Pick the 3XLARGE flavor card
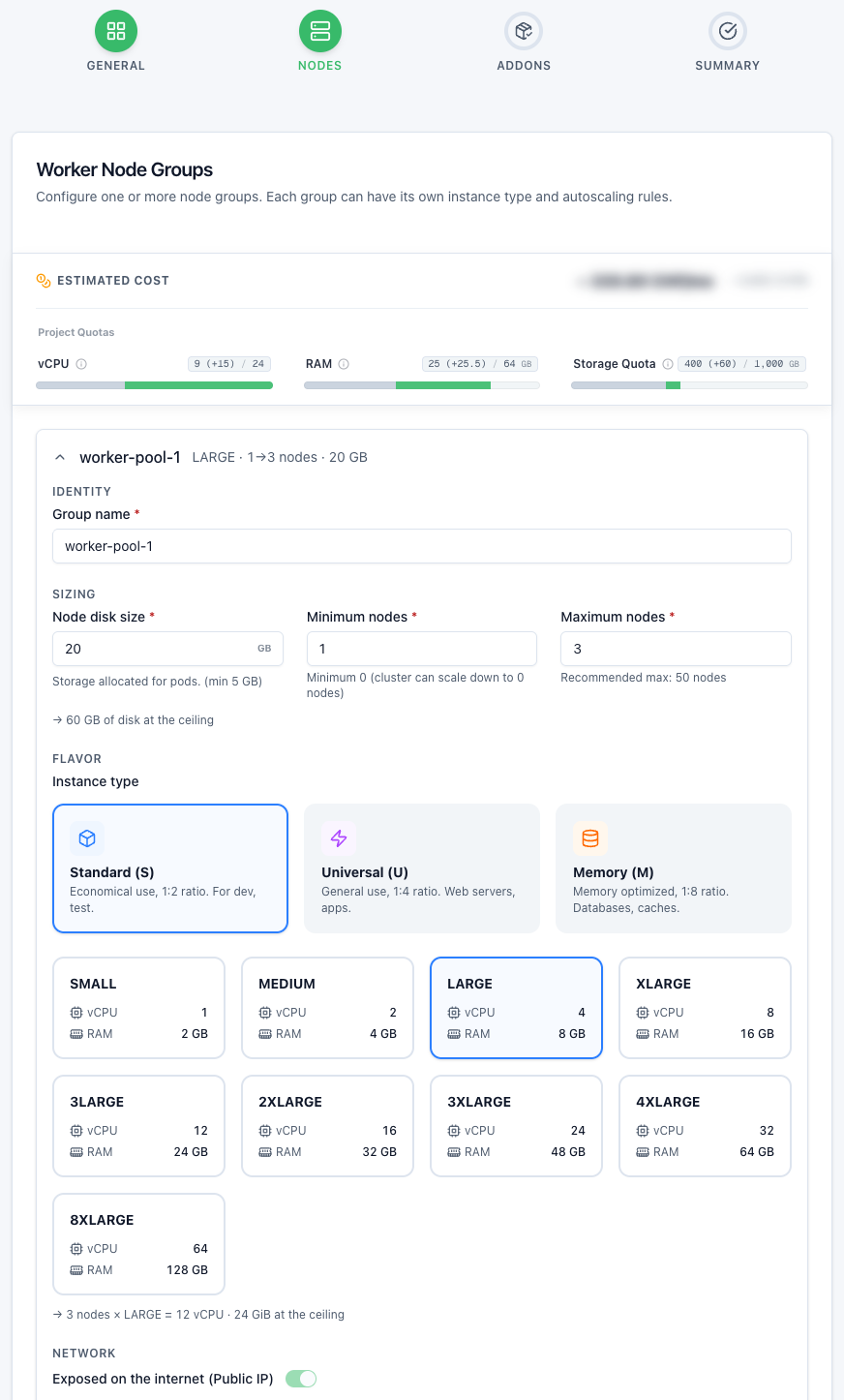844x1400 pixels. (516, 1126)
